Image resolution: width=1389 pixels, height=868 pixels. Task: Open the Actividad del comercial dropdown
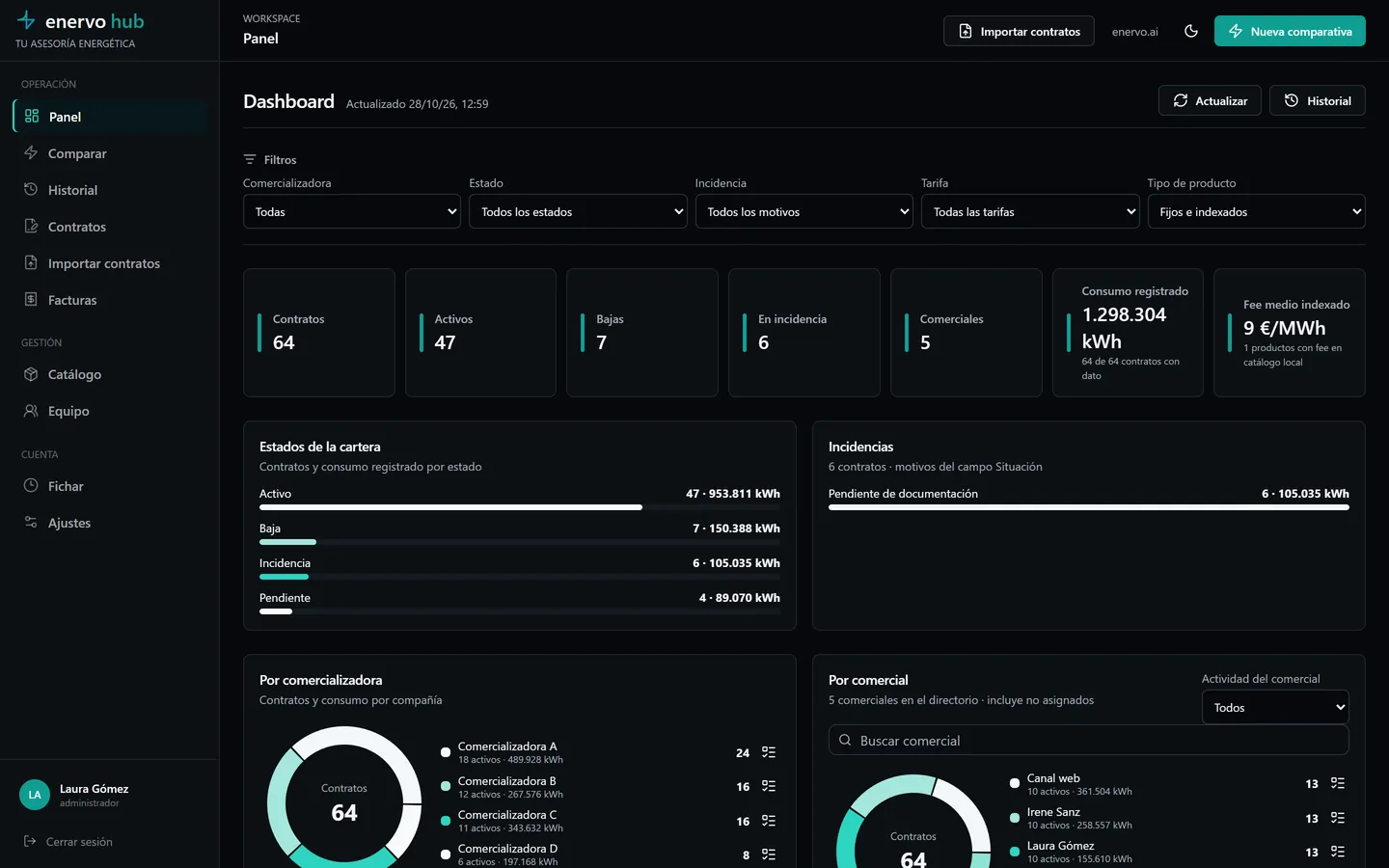[x=1275, y=707]
